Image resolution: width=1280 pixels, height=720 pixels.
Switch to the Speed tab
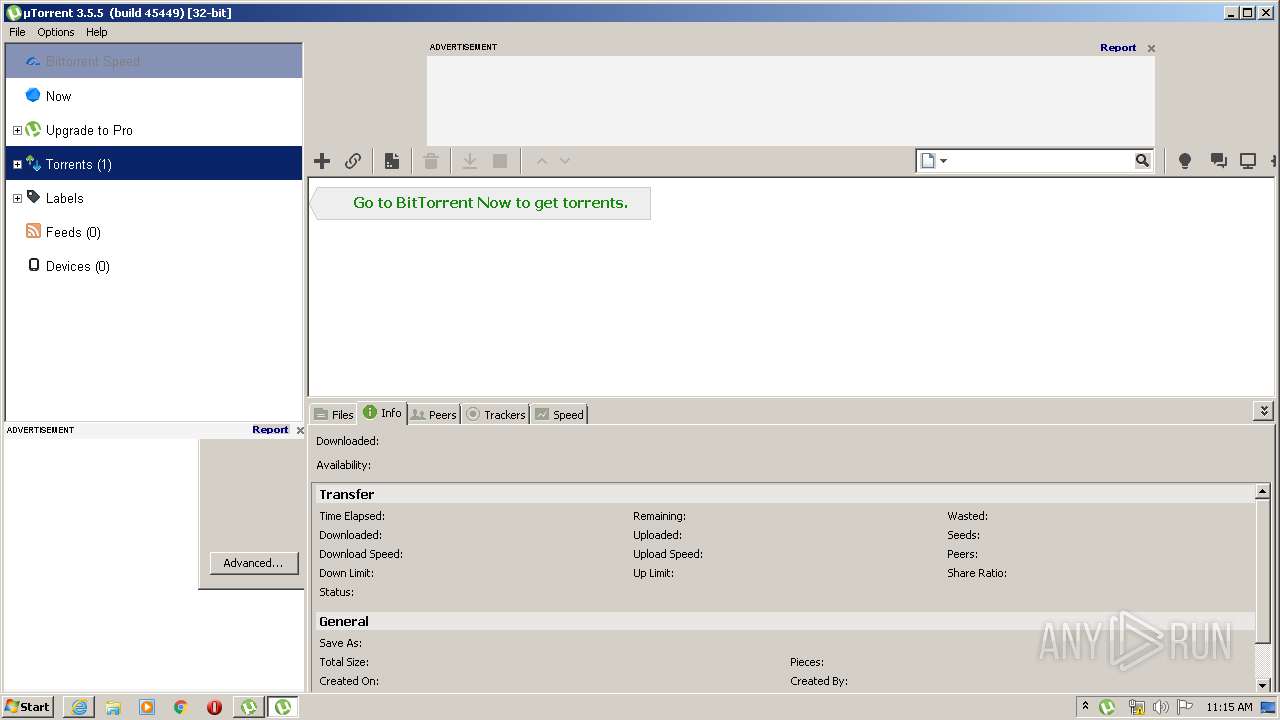click(558, 414)
